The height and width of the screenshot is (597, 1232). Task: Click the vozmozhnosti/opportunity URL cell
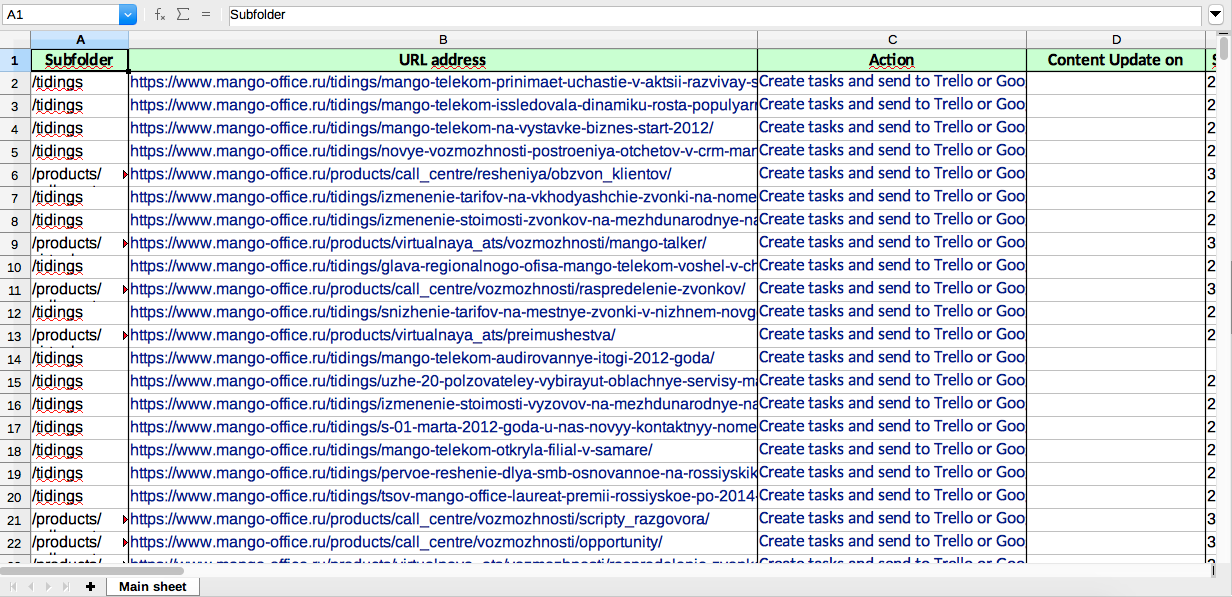click(443, 542)
